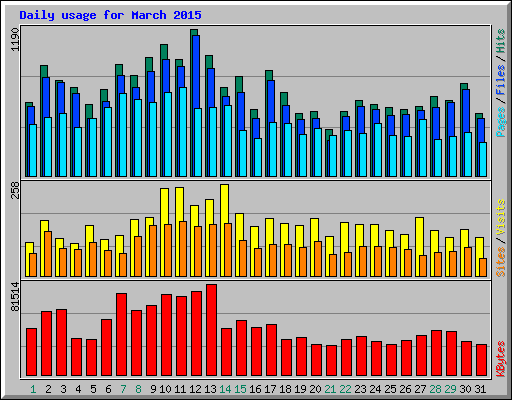Click the red KBytes bar for day 1
This screenshot has width=512, height=400.
[x=31, y=352]
